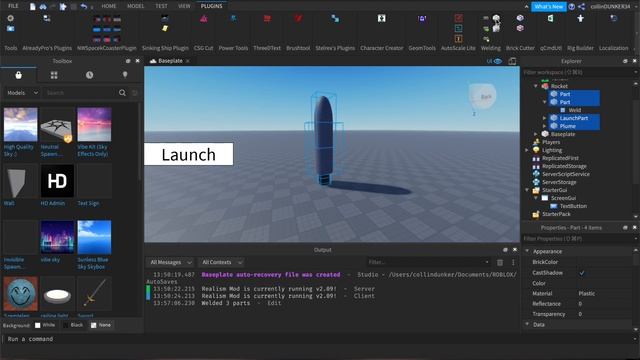Click the GeomTools plugin icon
640x360 pixels.
click(422, 19)
